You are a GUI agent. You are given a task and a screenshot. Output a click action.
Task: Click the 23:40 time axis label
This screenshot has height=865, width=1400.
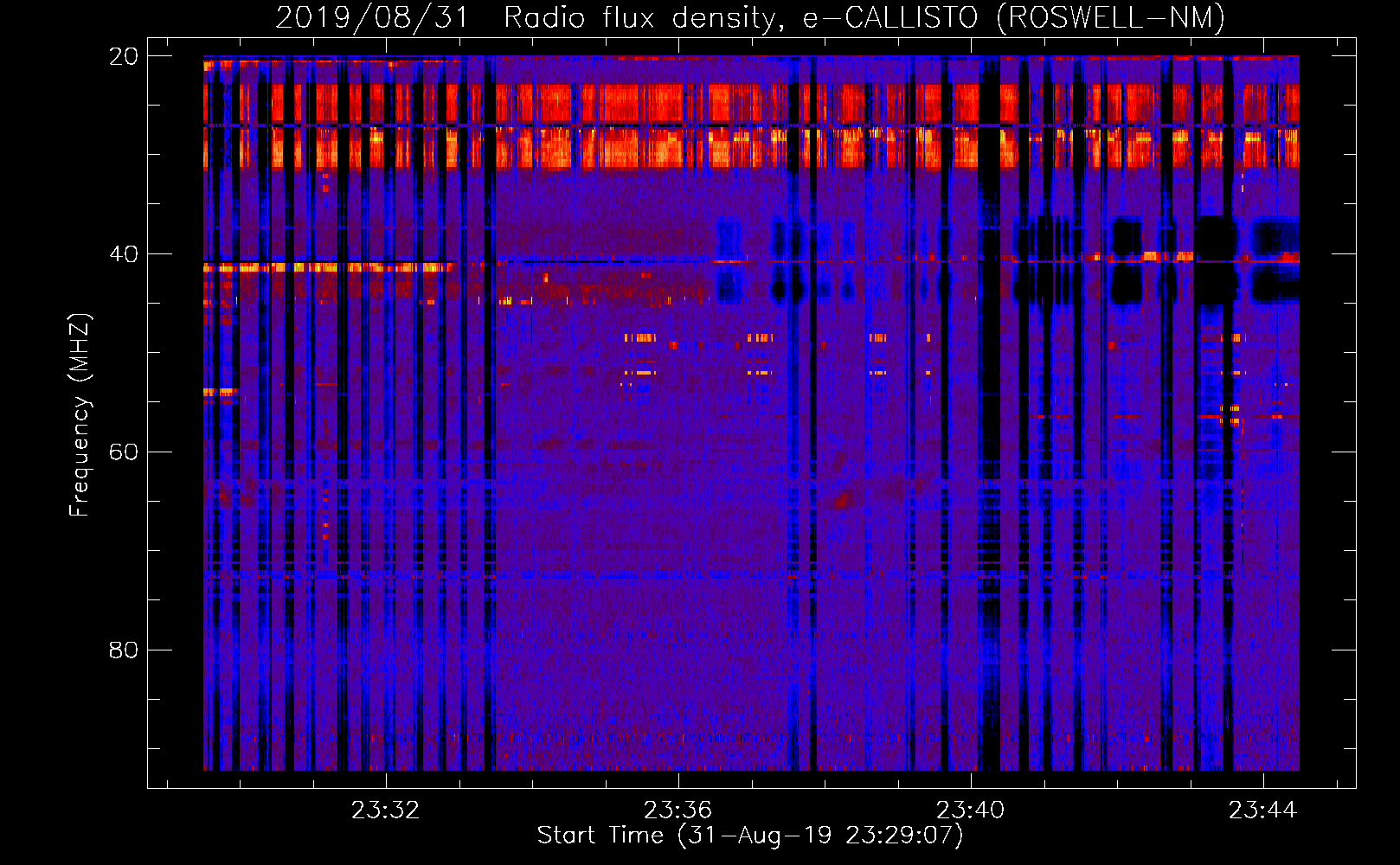pos(970,810)
